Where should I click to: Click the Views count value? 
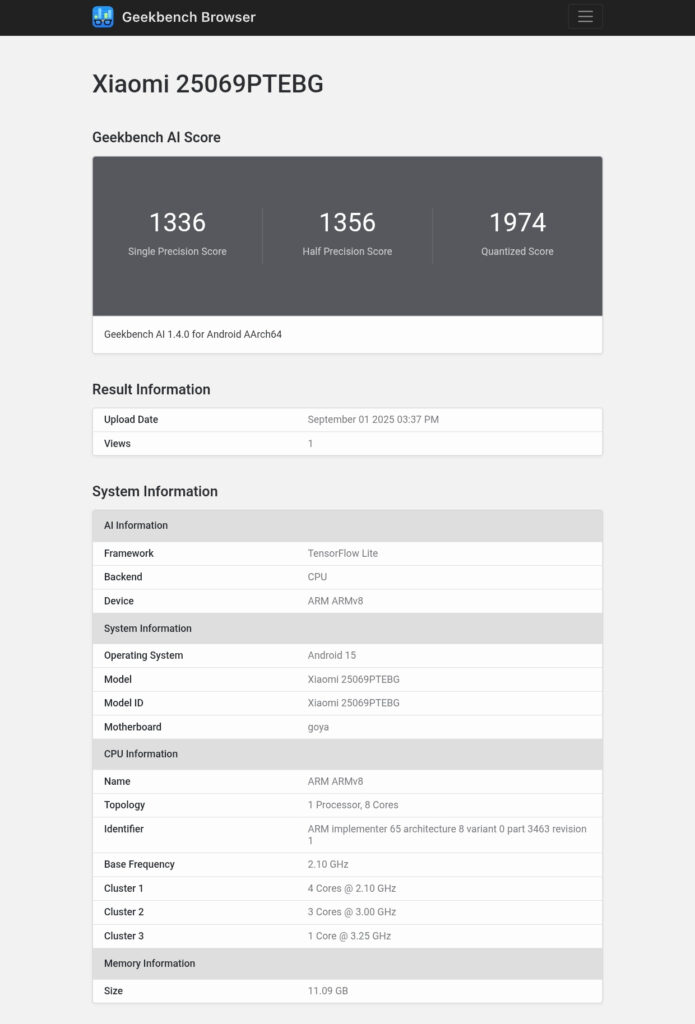point(308,443)
